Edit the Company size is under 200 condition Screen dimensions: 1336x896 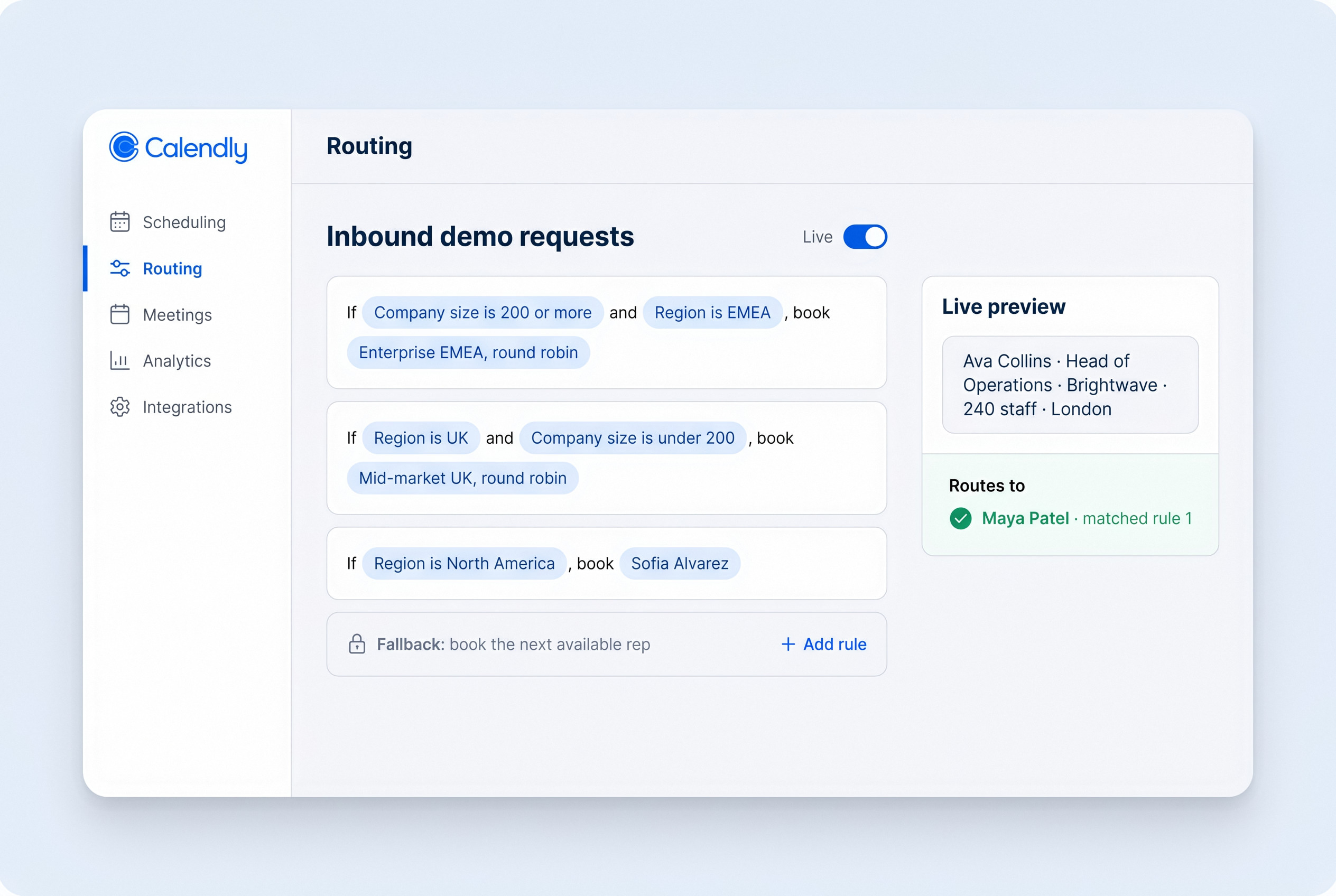tap(633, 438)
